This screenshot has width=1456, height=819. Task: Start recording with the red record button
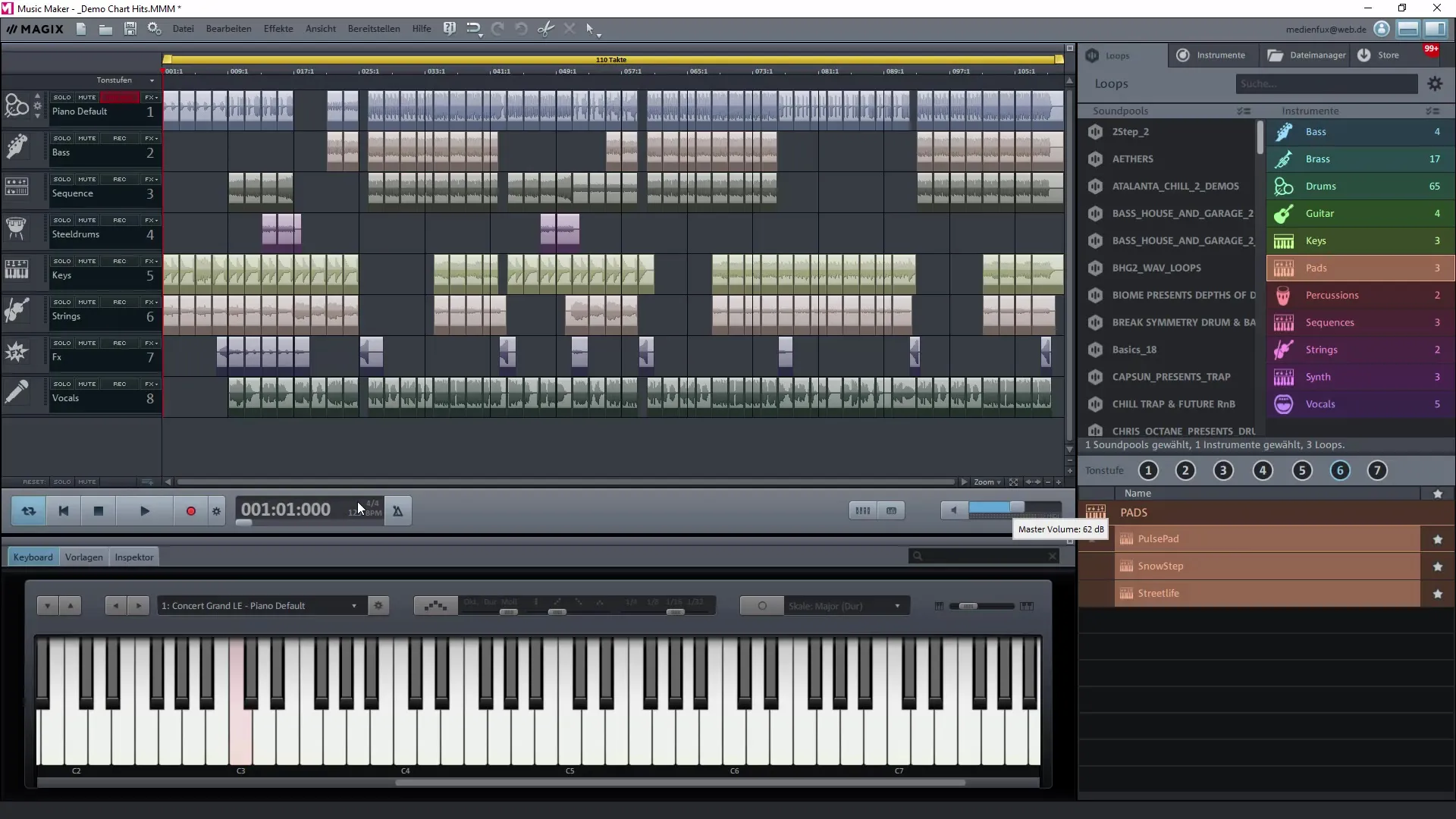tap(190, 511)
